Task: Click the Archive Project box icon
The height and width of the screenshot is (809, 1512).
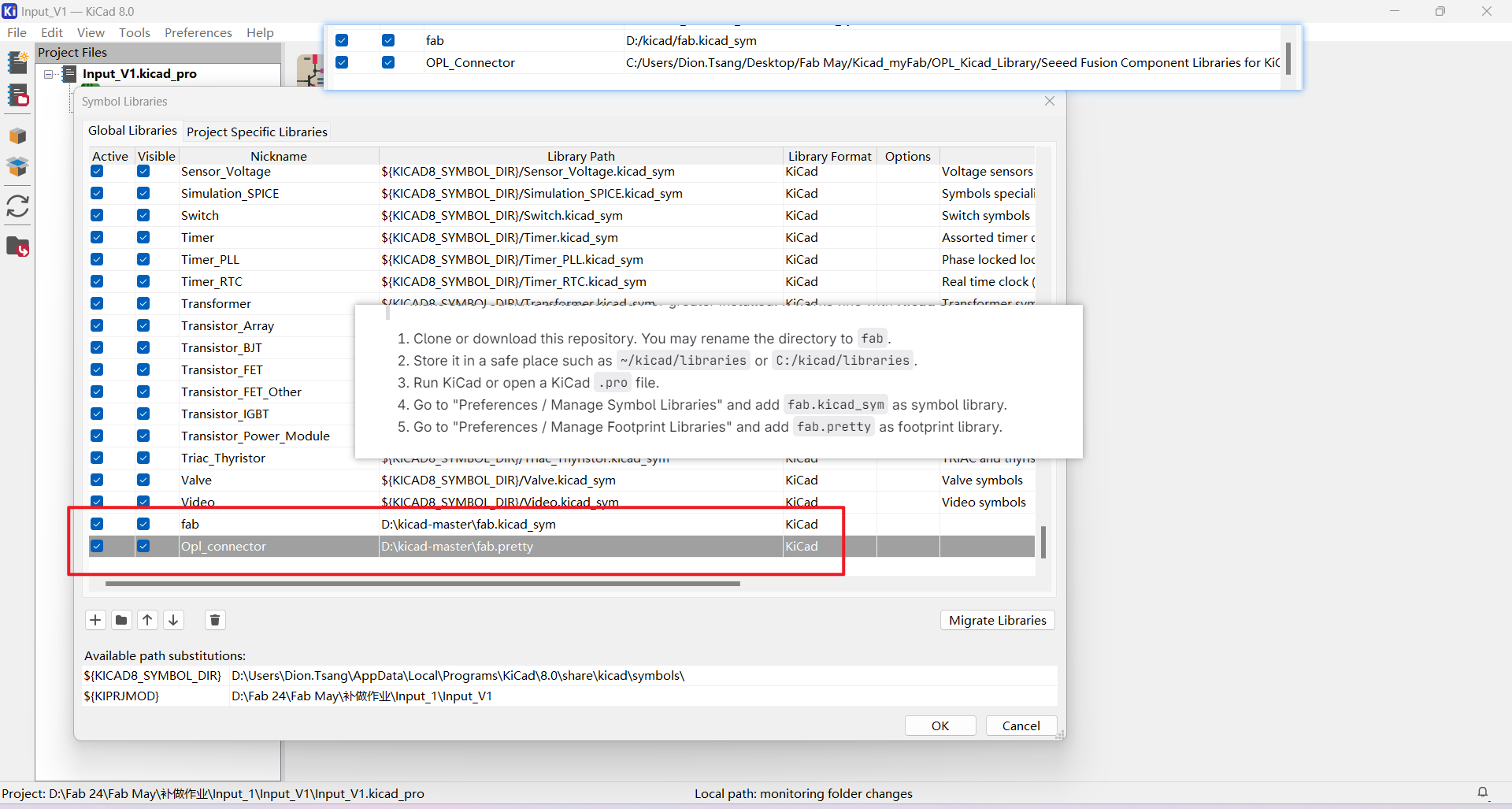Action: point(17,136)
